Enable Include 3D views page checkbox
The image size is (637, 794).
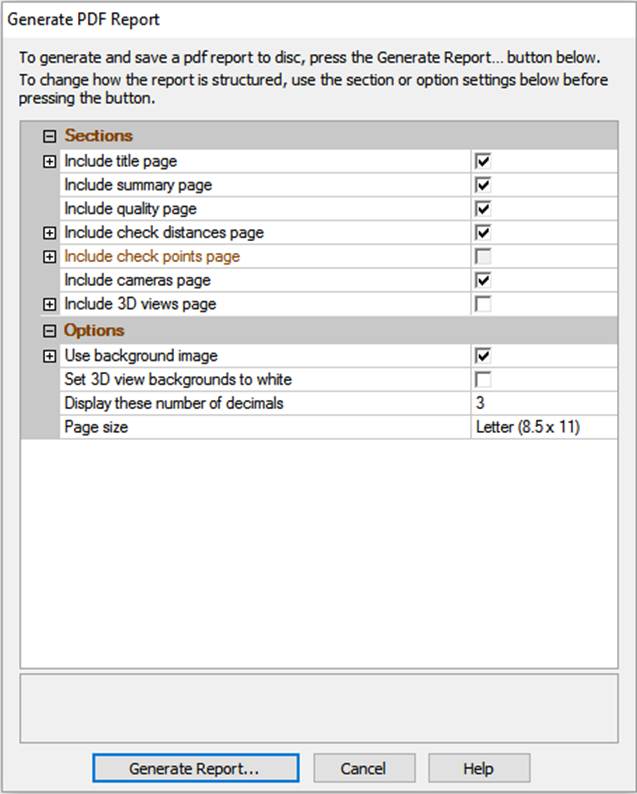pos(483,304)
